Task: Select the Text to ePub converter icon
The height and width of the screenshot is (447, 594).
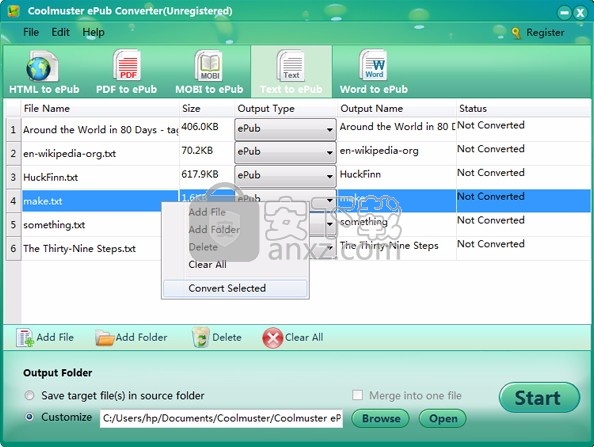Action: (291, 66)
